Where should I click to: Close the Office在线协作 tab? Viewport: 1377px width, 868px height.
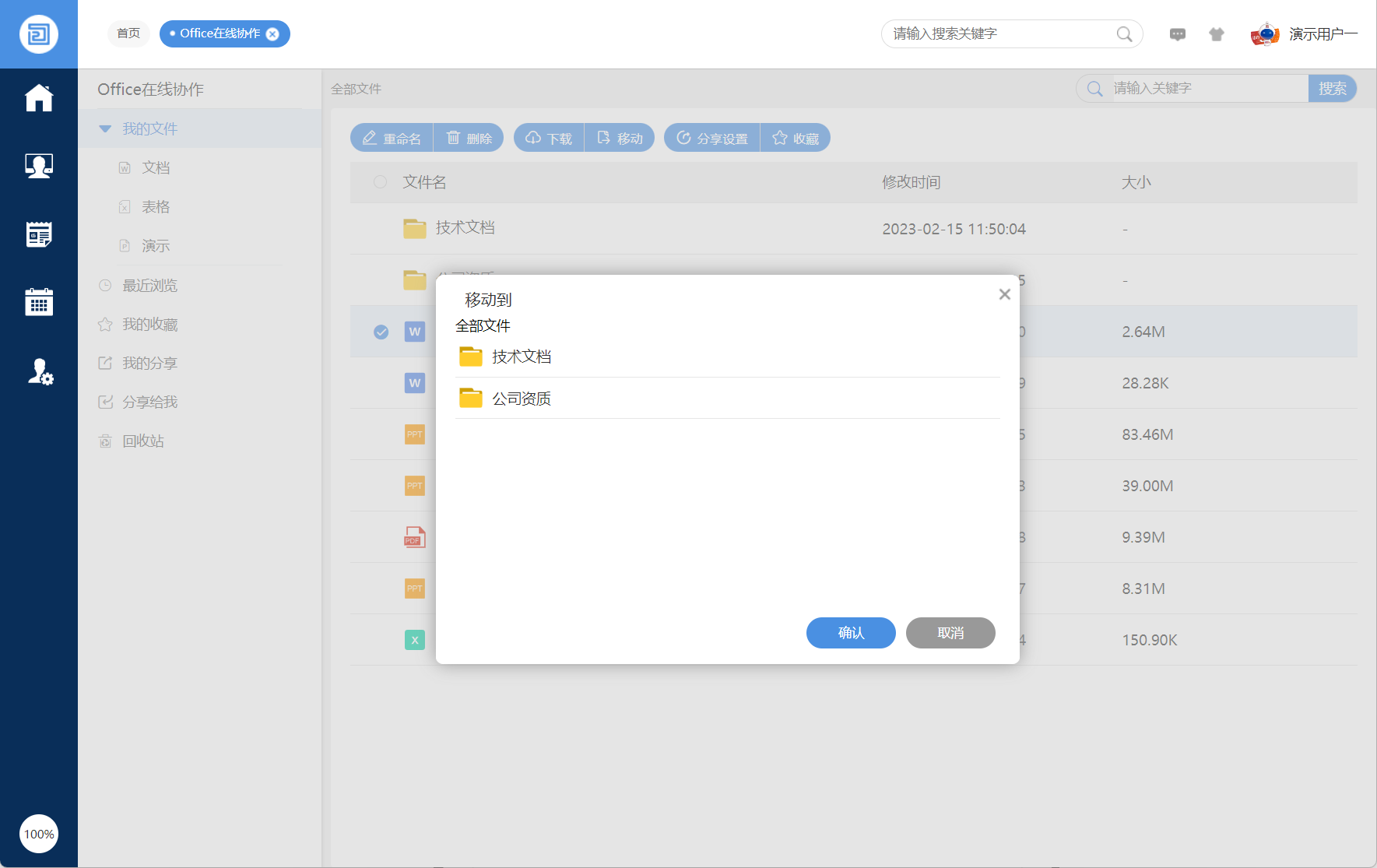[x=272, y=34]
